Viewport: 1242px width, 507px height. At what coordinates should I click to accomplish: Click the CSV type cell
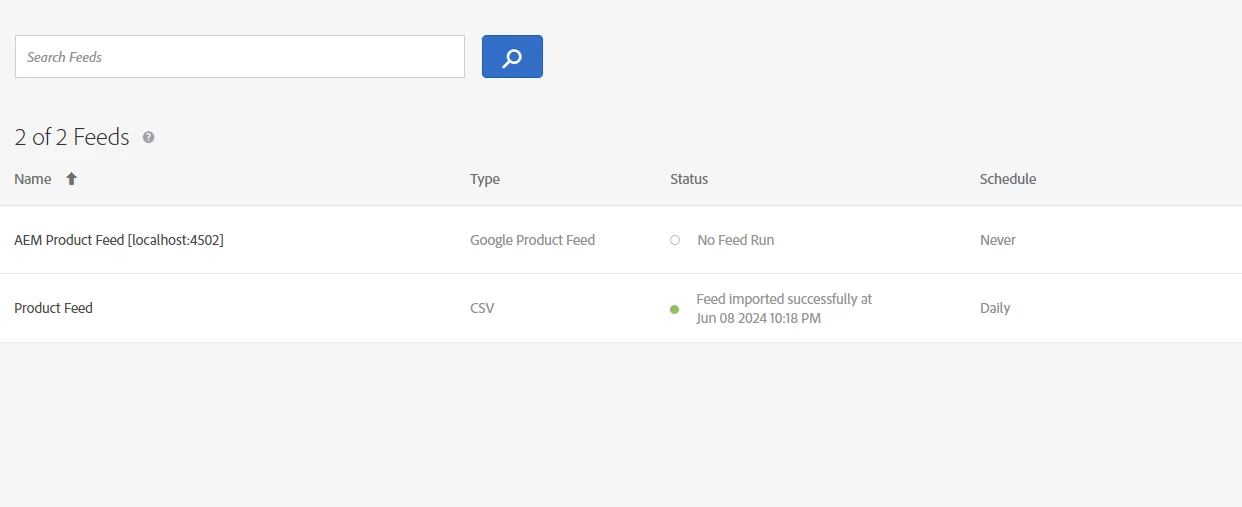(x=482, y=308)
